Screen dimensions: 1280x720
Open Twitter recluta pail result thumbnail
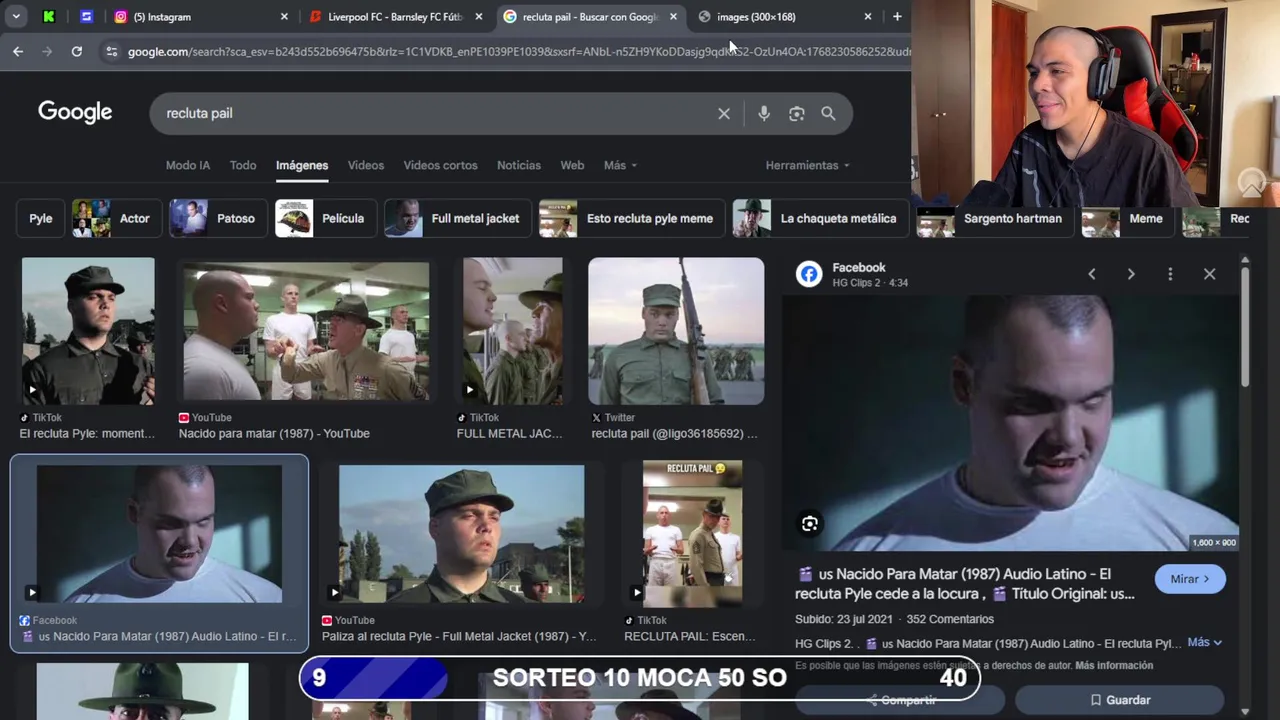pyautogui.click(x=676, y=331)
